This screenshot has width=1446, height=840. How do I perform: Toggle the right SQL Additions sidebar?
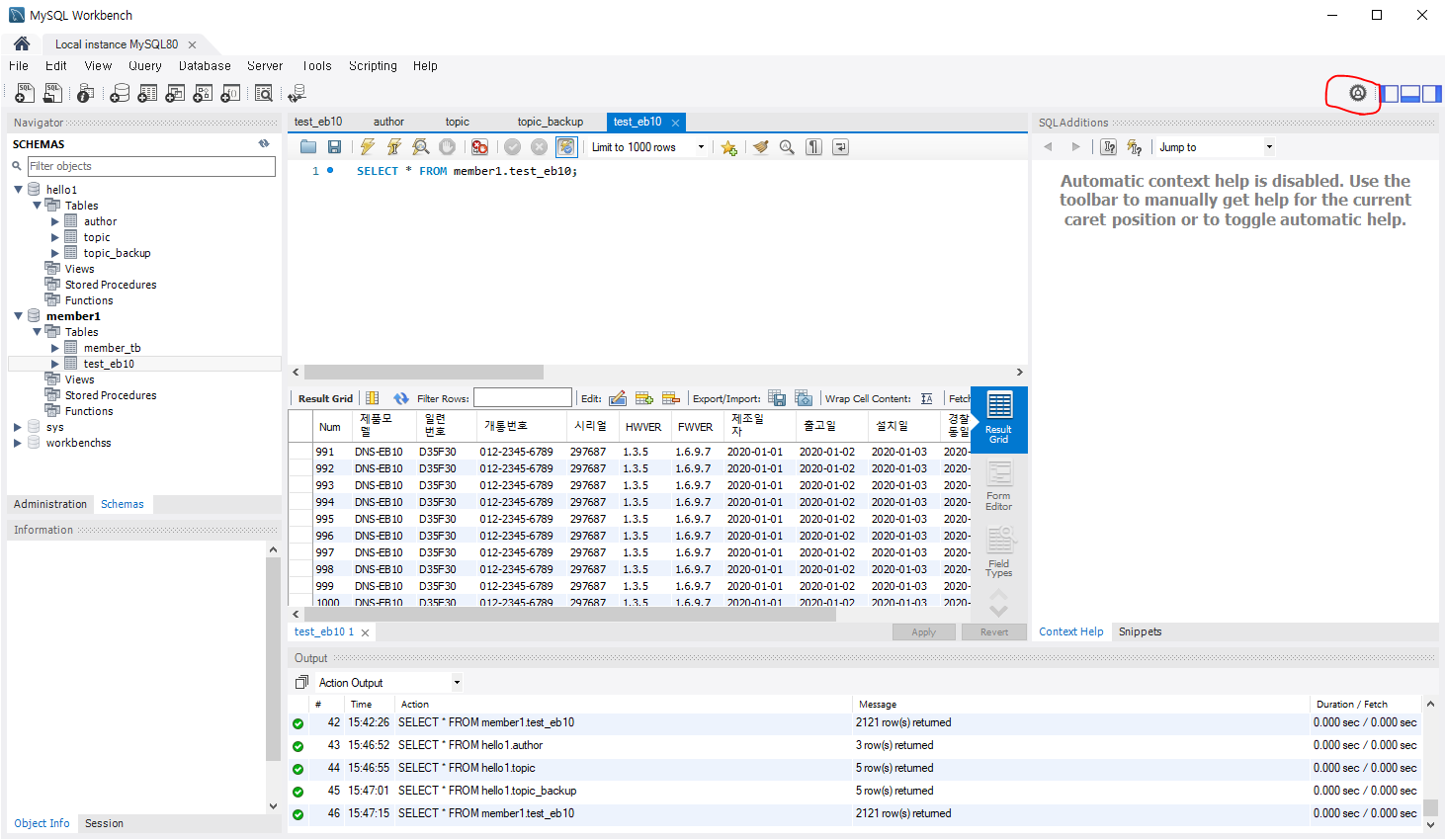click(1431, 94)
